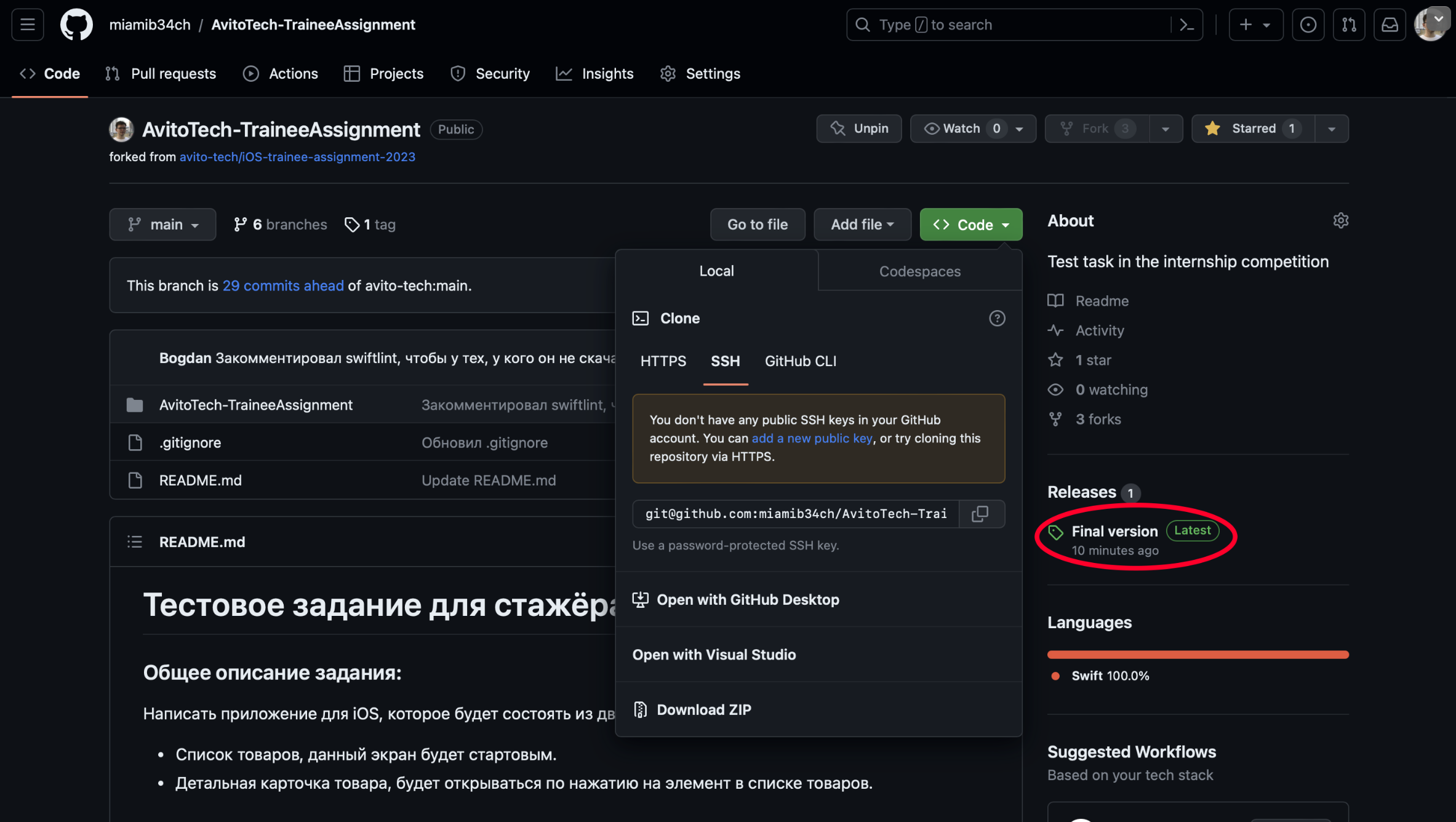The width and height of the screenshot is (1456, 822).
Task: Open the user avatar menu
Action: tap(1430, 25)
